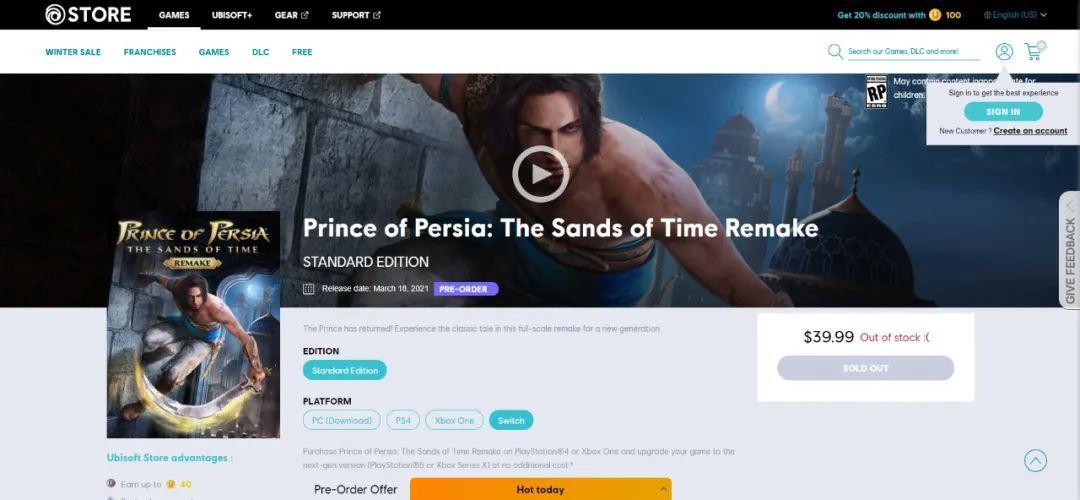Image resolution: width=1080 pixels, height=500 pixels.
Task: Open the user account icon
Action: pos(1004,52)
